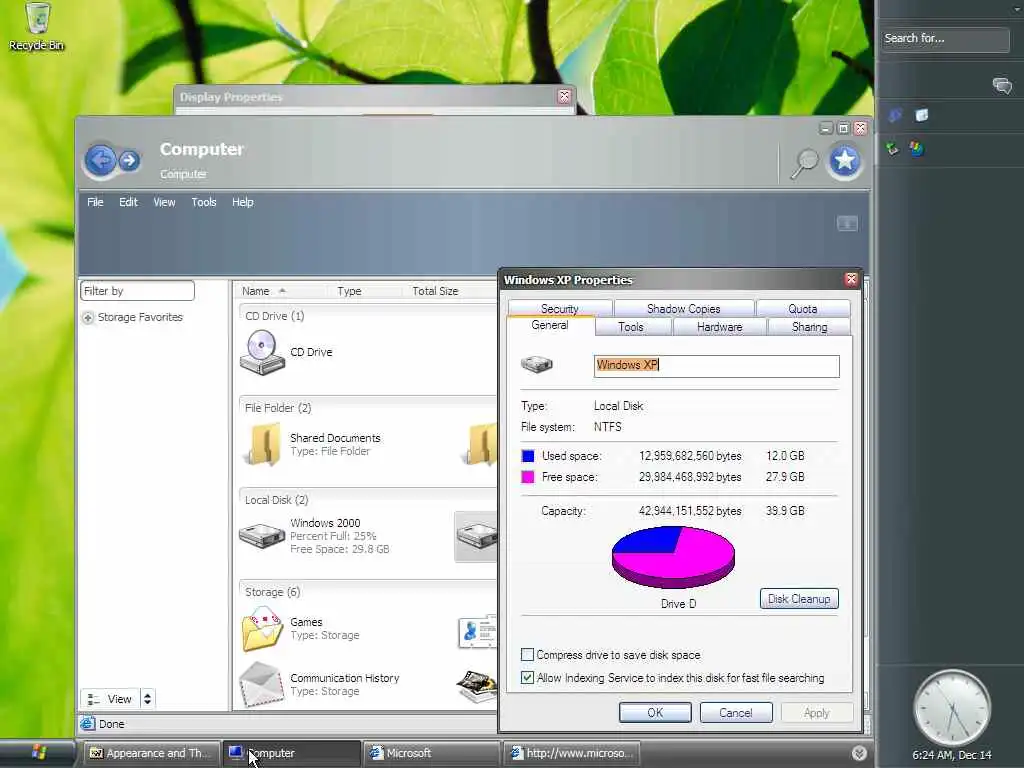Open the Shared Documents folder icon
This screenshot has width=1024, height=768.
coord(264,445)
